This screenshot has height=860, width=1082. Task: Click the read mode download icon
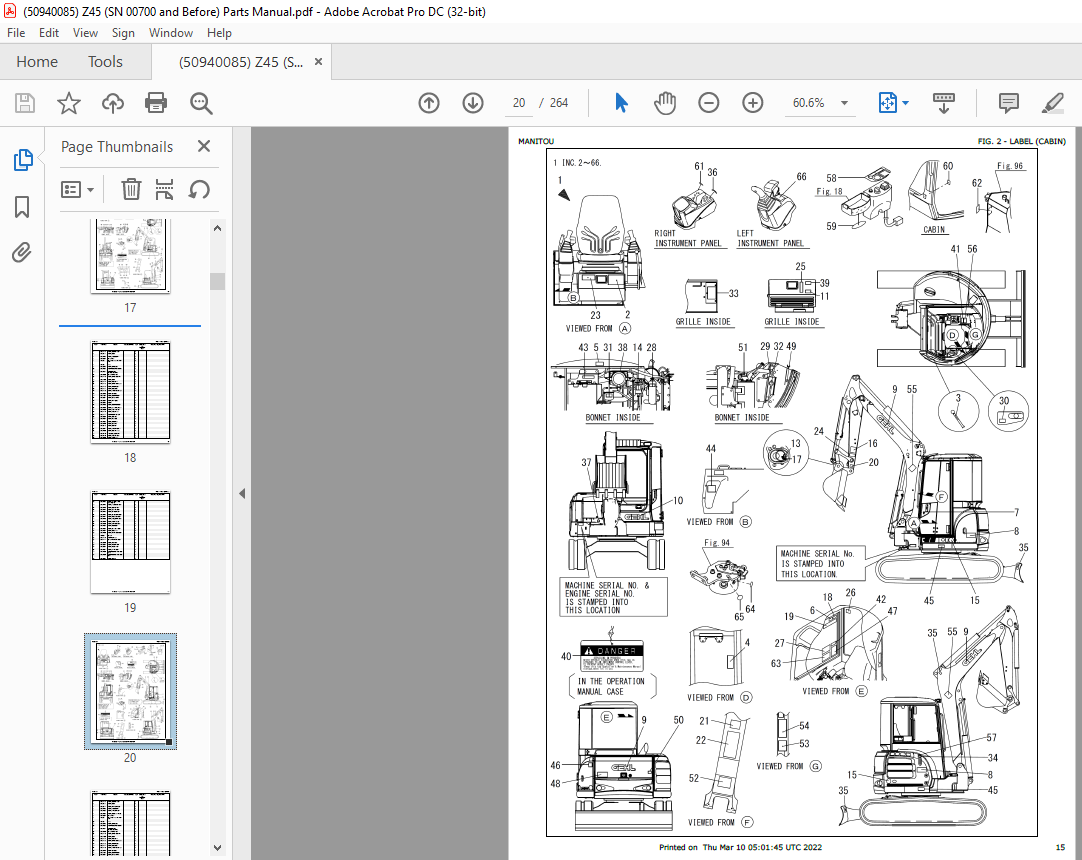coord(943,104)
